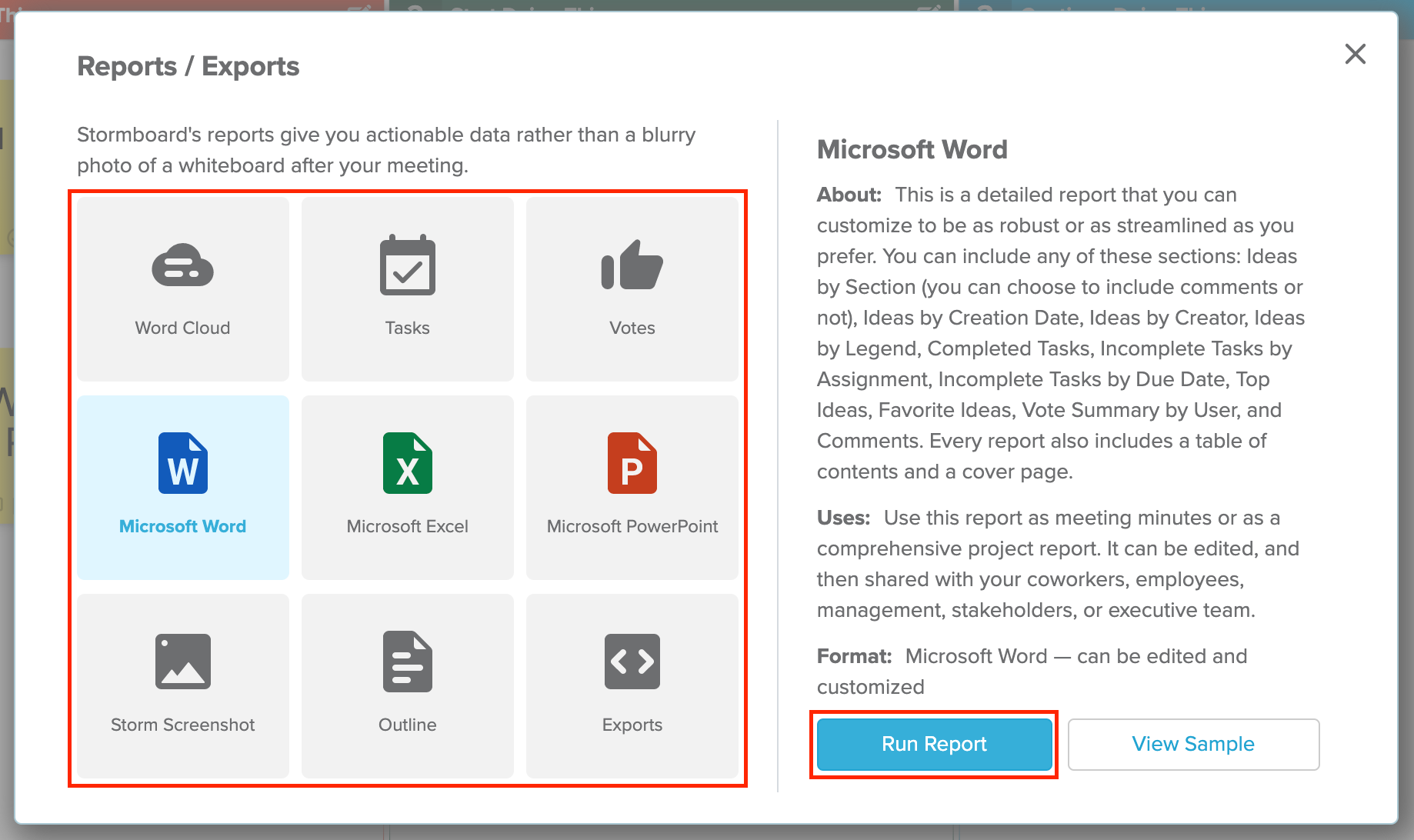The image size is (1414, 840).
Task: Select the Exports code-brackets icon
Action: 632,662
